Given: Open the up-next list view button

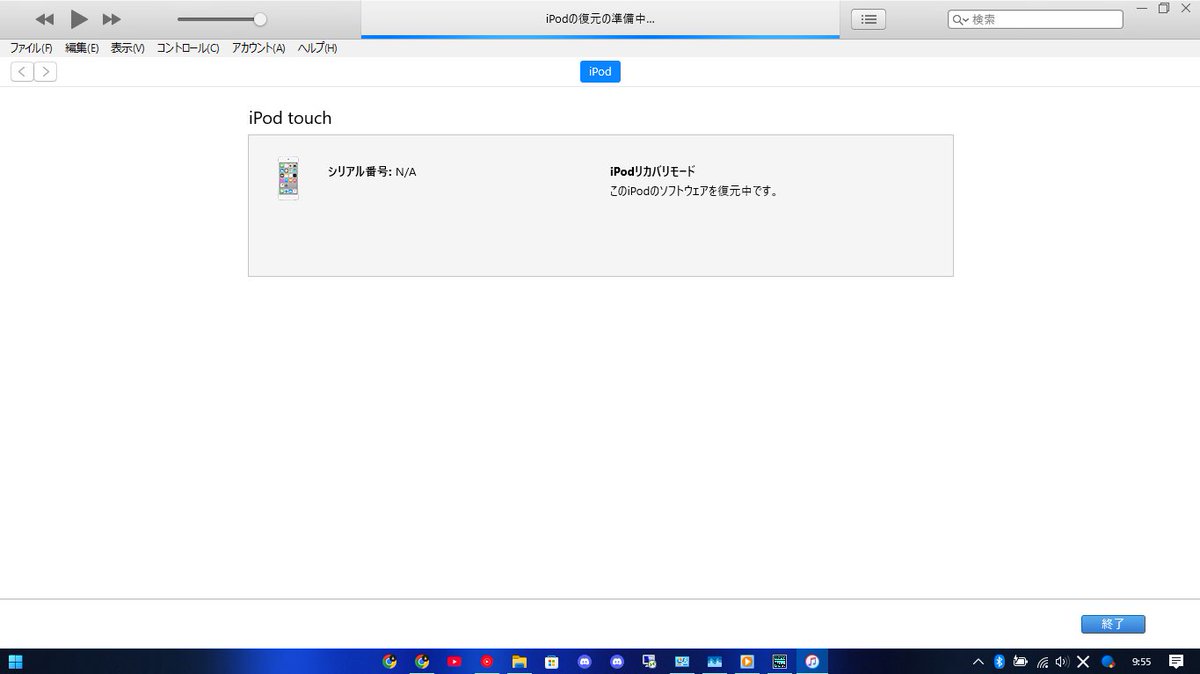Looking at the screenshot, I should tap(868, 19).
